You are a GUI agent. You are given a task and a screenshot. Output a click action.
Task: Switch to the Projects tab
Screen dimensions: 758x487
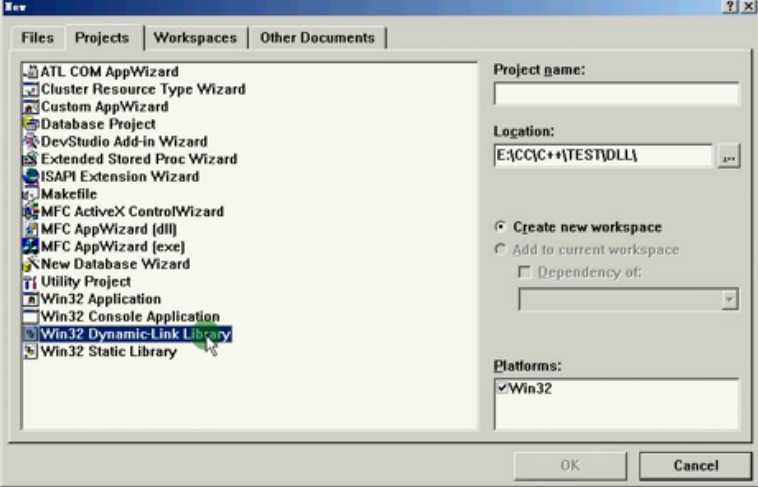[x=102, y=37]
